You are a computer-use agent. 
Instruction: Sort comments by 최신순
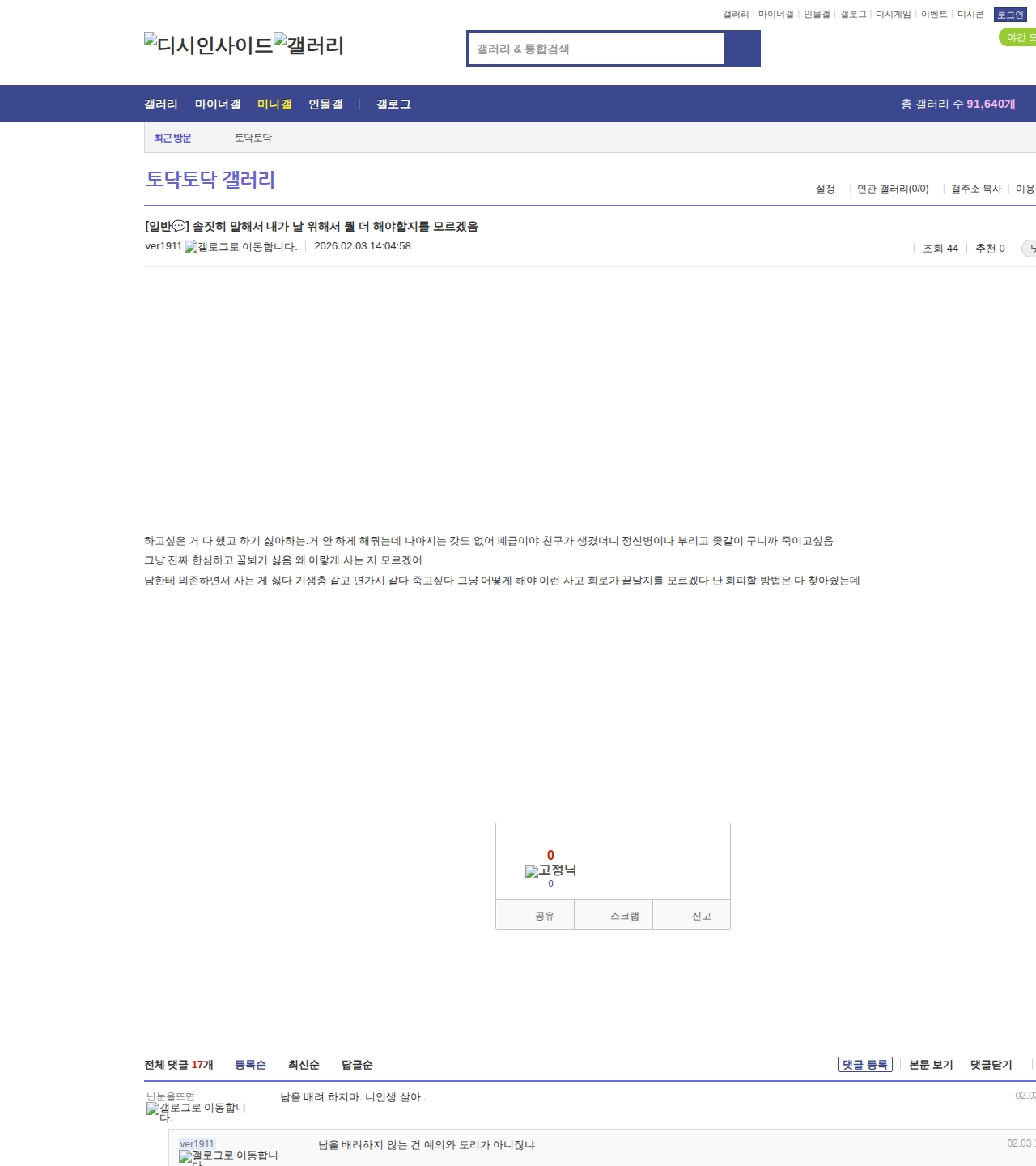[304, 1065]
